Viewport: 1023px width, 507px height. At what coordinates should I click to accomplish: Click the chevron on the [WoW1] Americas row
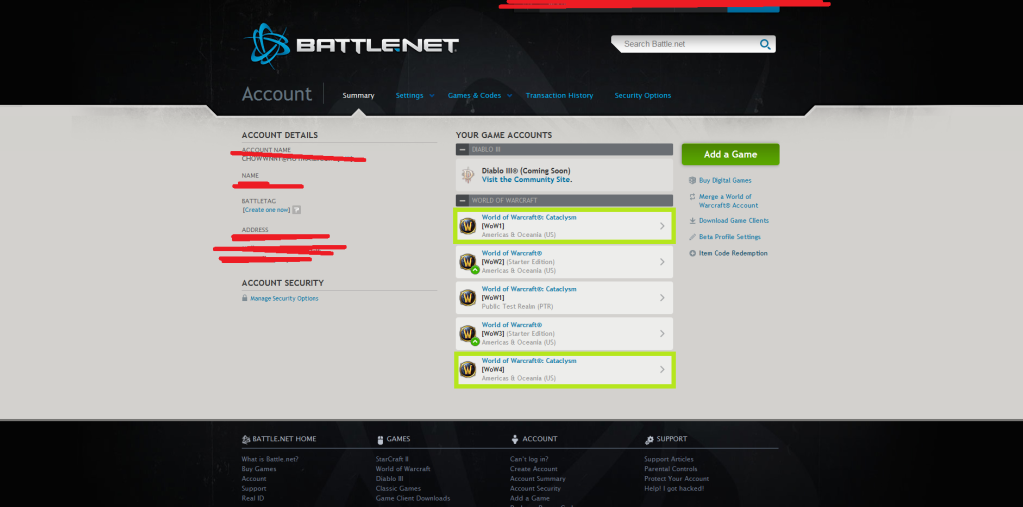coord(662,226)
